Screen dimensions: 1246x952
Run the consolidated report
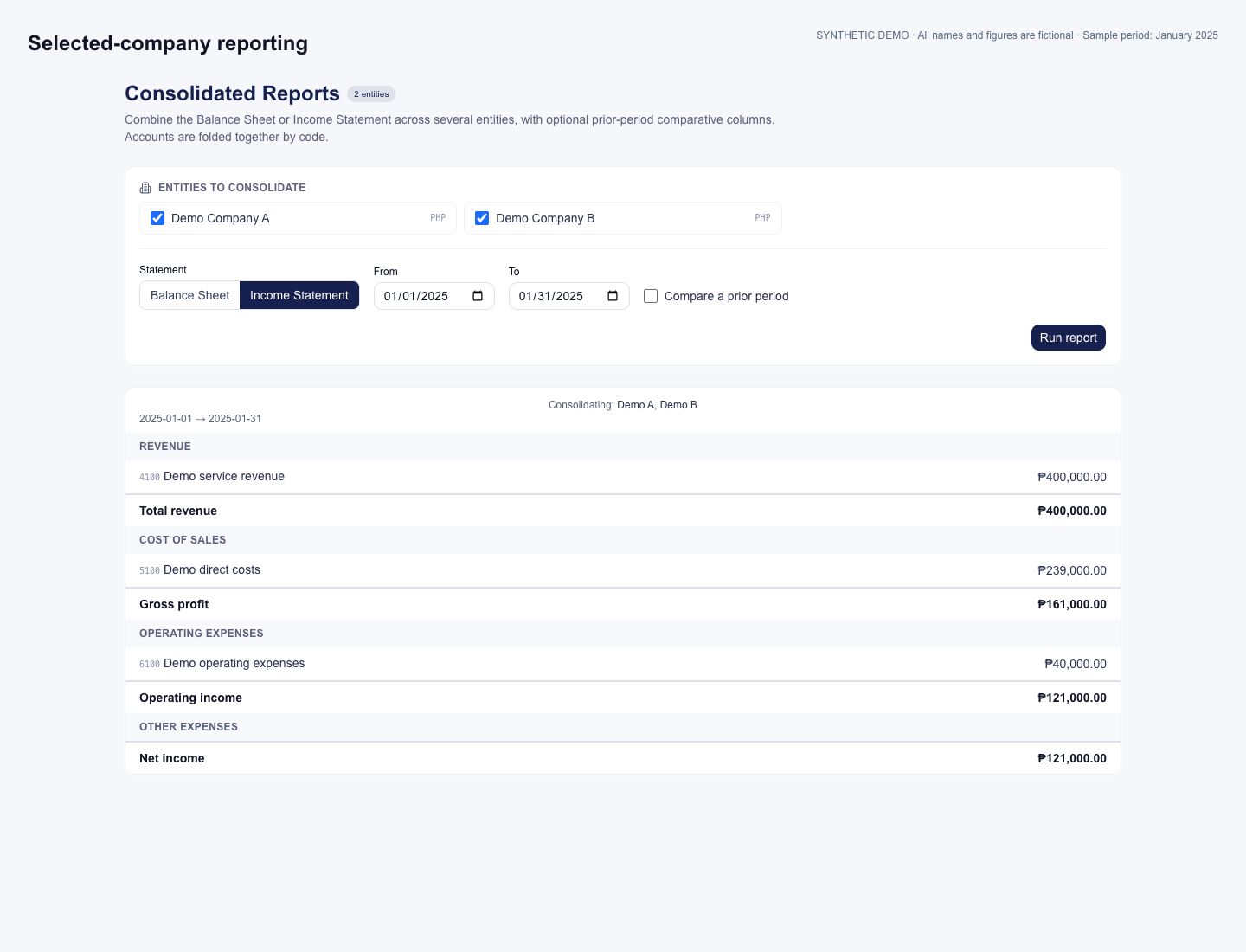point(1069,338)
